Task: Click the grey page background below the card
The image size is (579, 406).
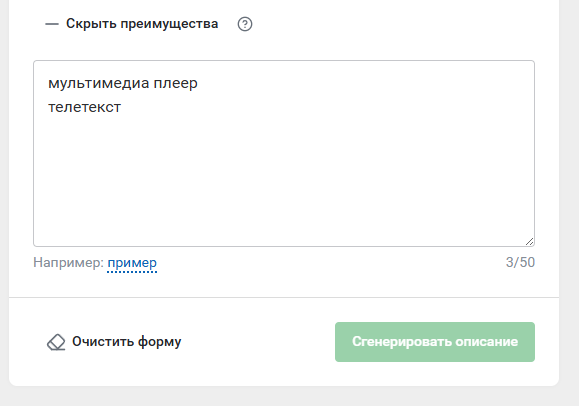Action: 284,396
